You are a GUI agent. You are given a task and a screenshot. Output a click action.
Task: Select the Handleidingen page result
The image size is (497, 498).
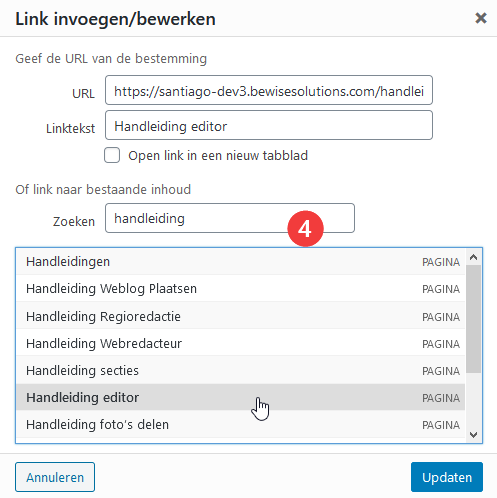click(240, 261)
